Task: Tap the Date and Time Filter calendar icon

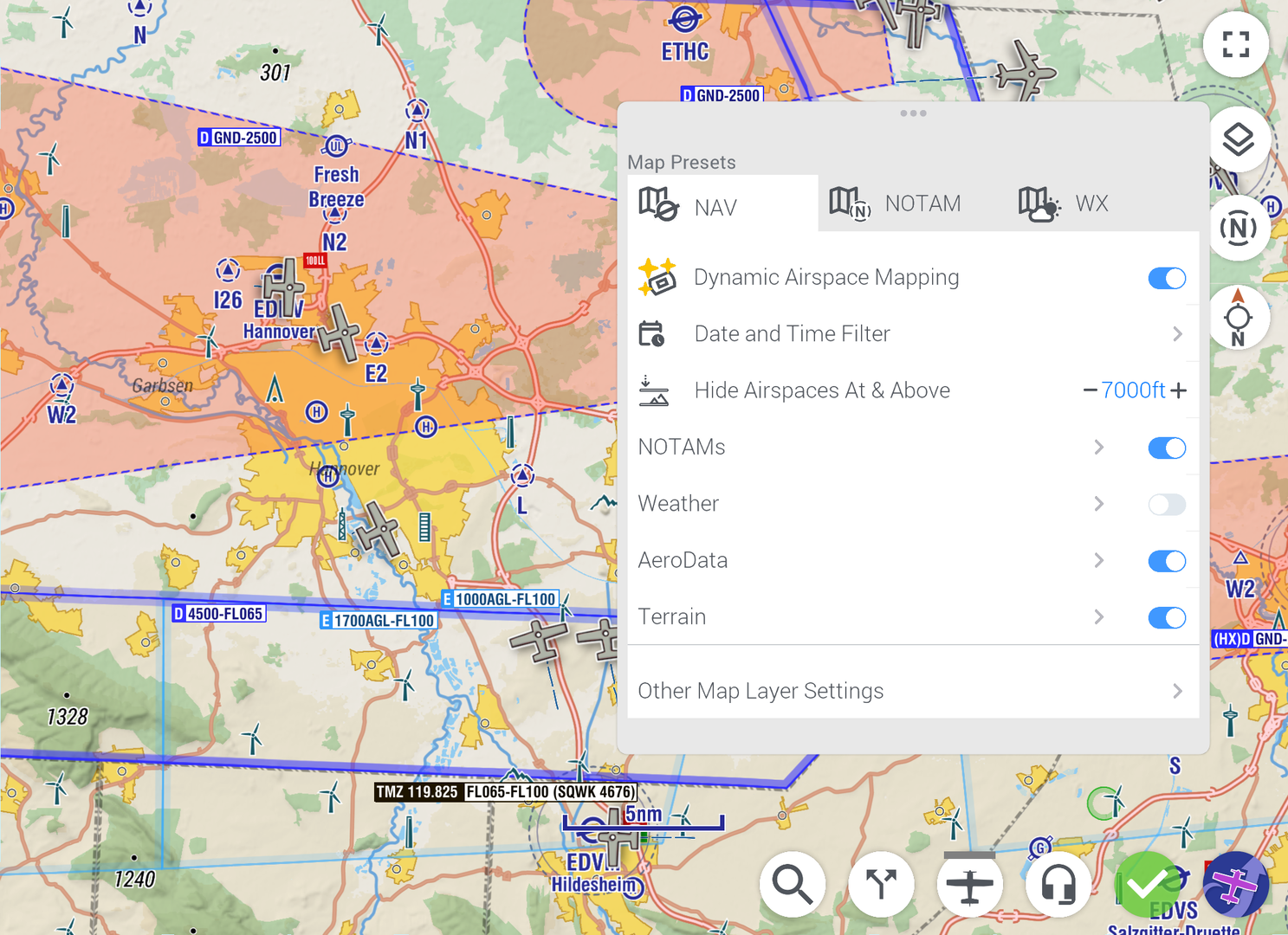Action: [651, 333]
